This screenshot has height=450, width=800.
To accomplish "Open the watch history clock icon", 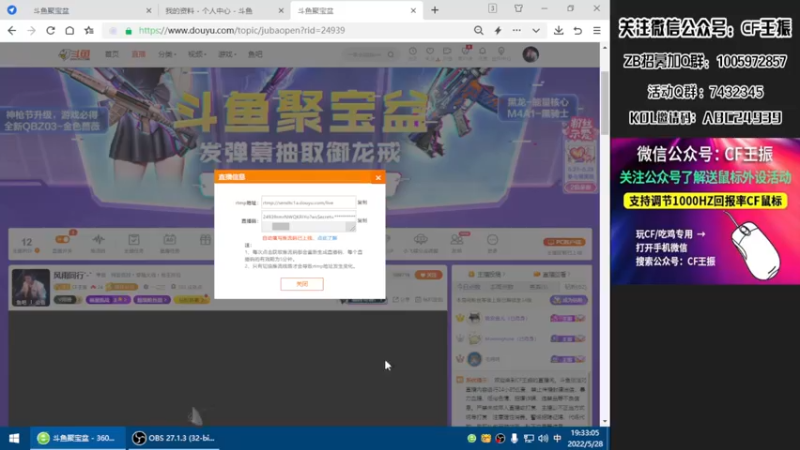I will coord(412,53).
